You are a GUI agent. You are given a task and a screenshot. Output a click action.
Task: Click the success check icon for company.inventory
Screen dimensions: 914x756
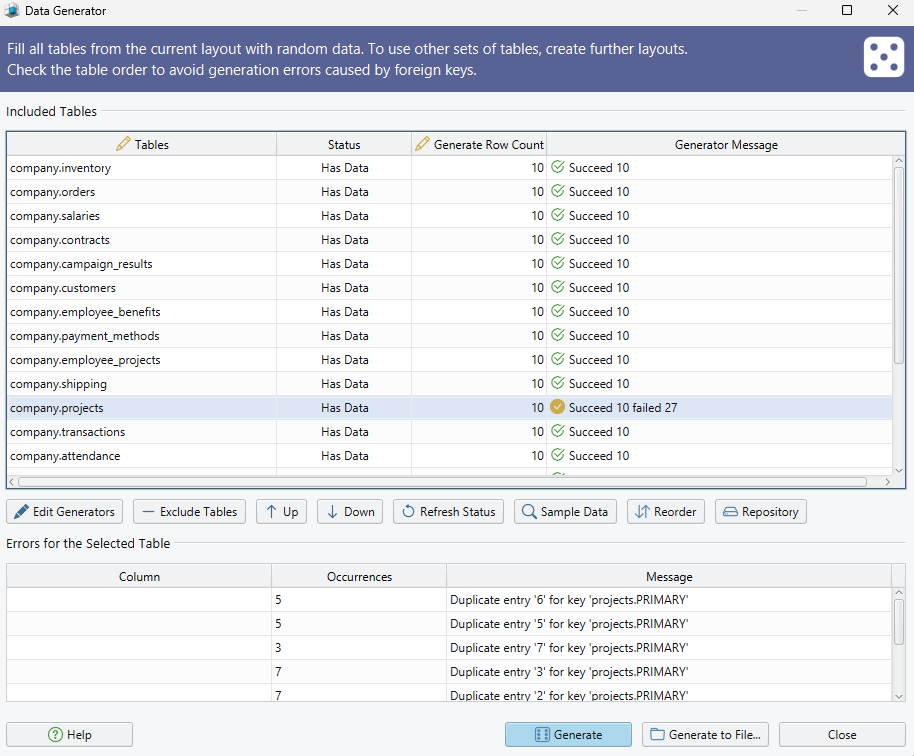point(558,167)
